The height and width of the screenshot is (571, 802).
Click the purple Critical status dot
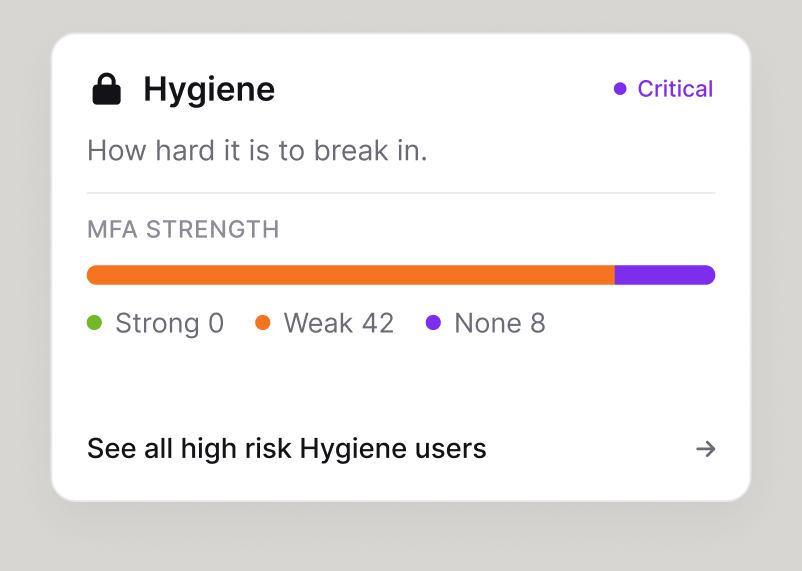(x=620, y=89)
